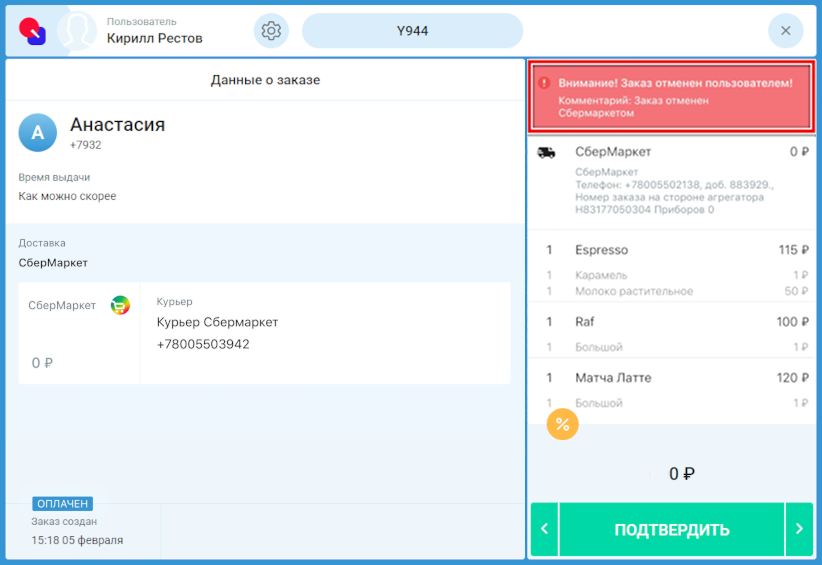Viewport: 822px width, 565px height.
Task: Open settings with the gear icon
Action: pyautogui.click(x=271, y=31)
